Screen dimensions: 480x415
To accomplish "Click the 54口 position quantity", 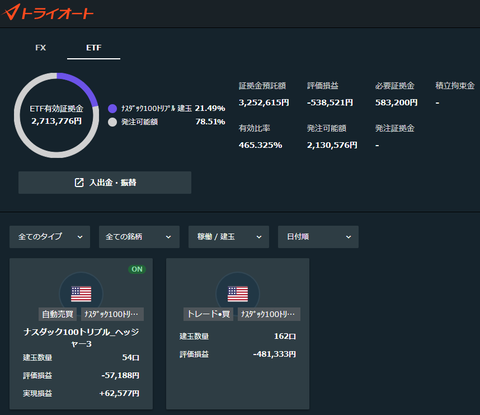I will [x=131, y=358].
